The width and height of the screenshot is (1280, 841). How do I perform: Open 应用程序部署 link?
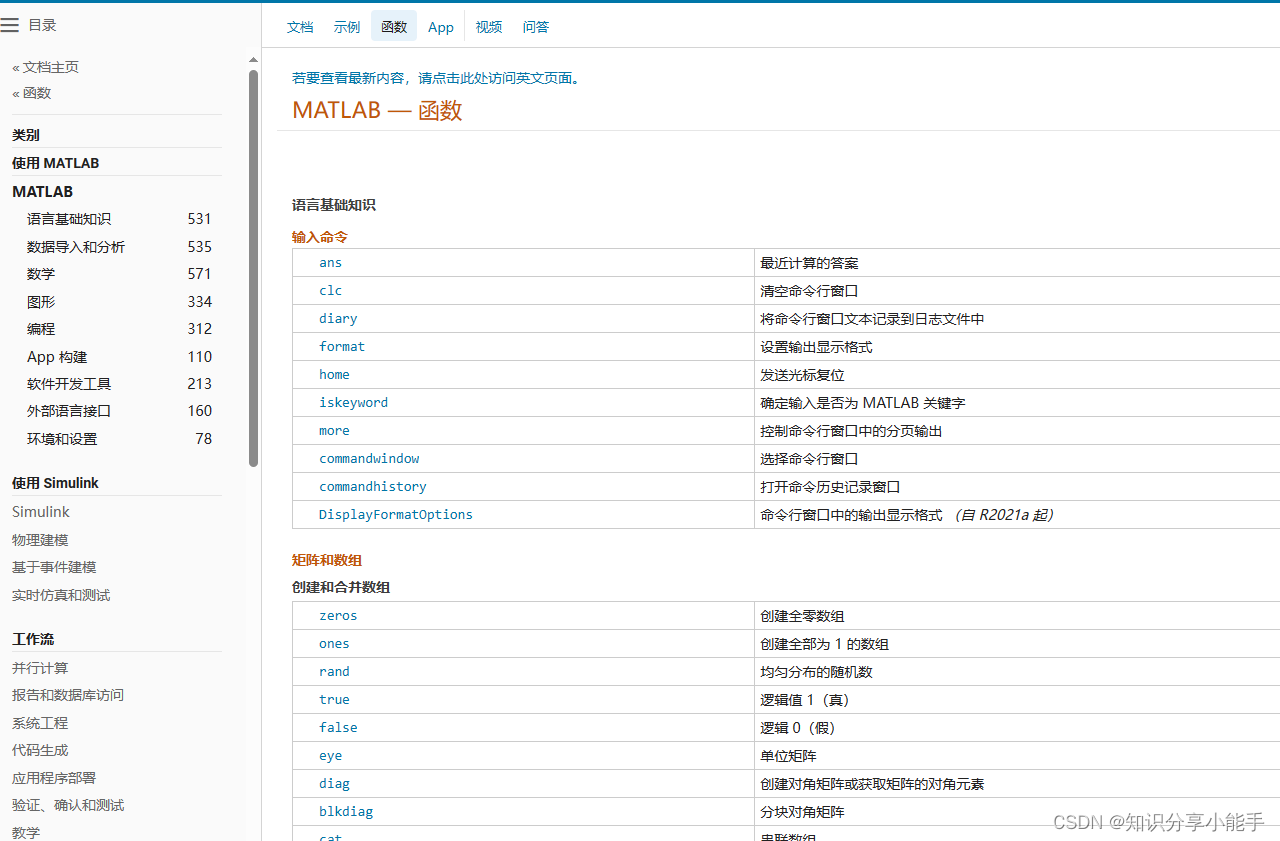54,778
